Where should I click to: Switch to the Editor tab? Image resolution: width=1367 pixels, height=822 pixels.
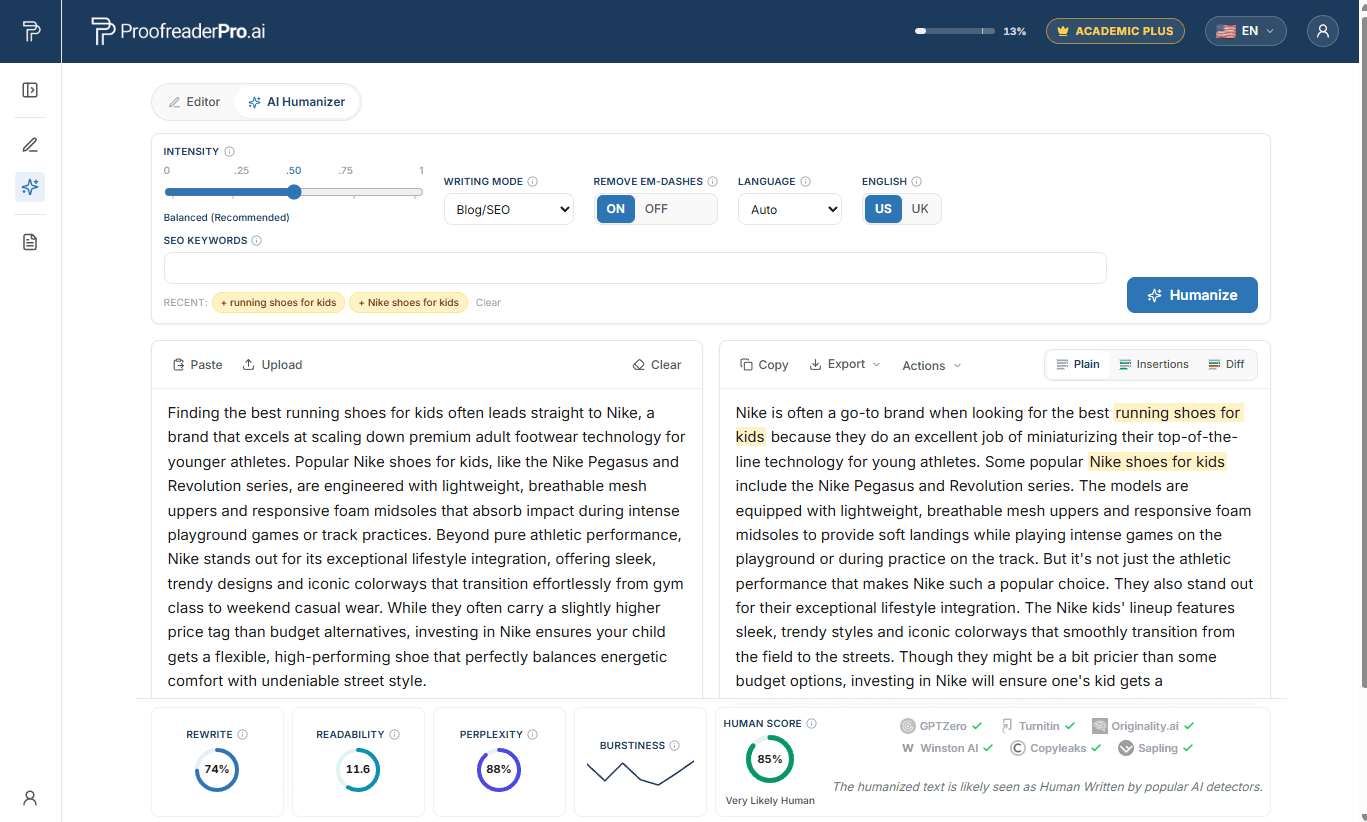pyautogui.click(x=194, y=102)
